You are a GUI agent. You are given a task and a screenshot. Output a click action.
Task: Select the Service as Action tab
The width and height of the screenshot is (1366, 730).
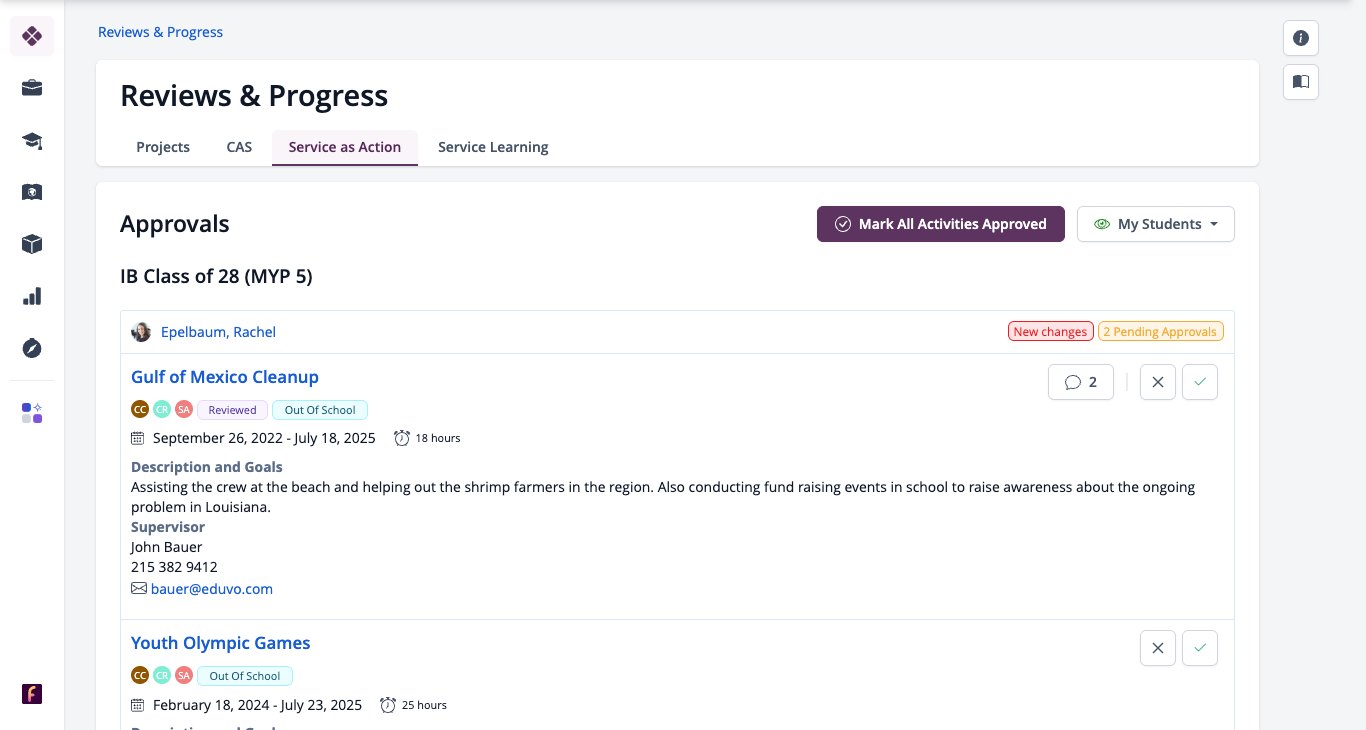click(345, 147)
